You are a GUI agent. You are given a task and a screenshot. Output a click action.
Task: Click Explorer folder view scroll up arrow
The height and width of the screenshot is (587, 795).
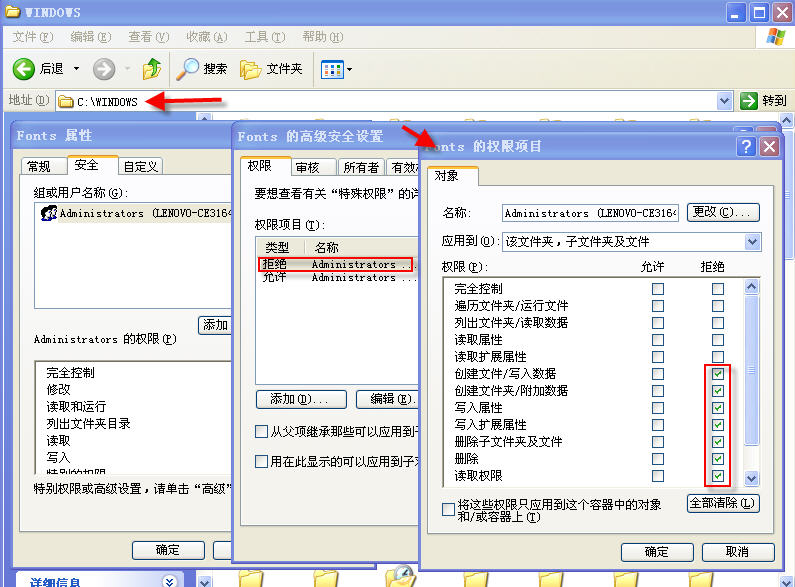786,121
